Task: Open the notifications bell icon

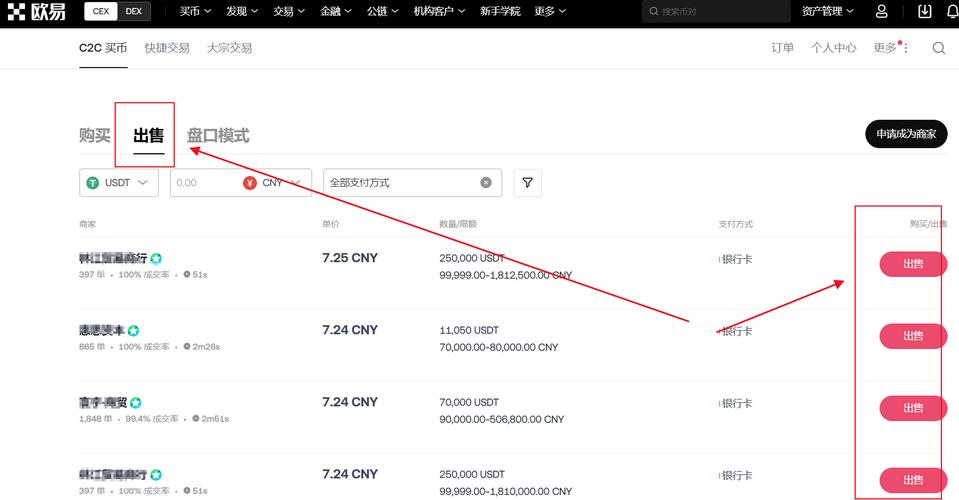Action: click(x=952, y=12)
